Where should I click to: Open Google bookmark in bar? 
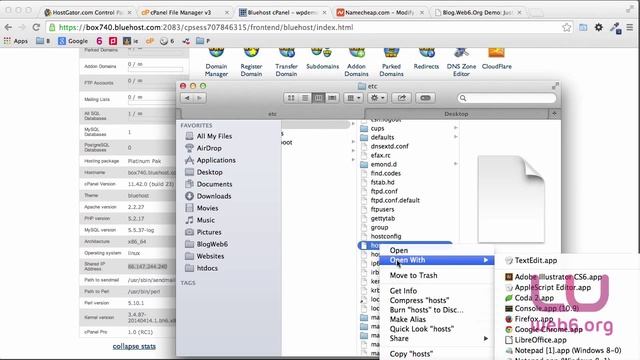[73, 41]
